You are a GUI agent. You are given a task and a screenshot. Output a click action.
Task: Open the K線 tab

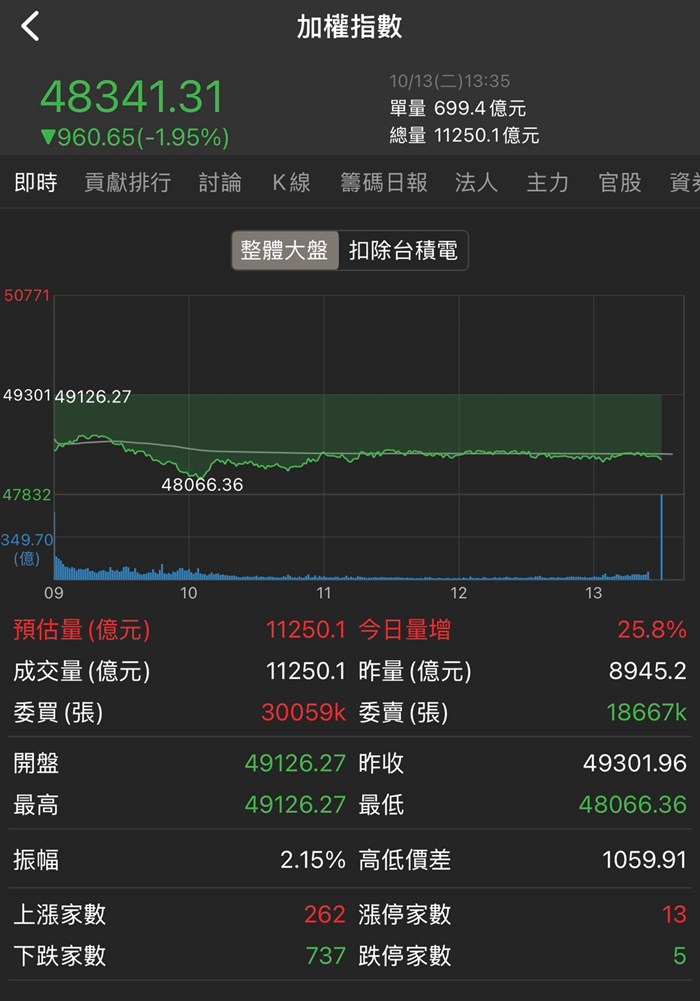pyautogui.click(x=291, y=183)
